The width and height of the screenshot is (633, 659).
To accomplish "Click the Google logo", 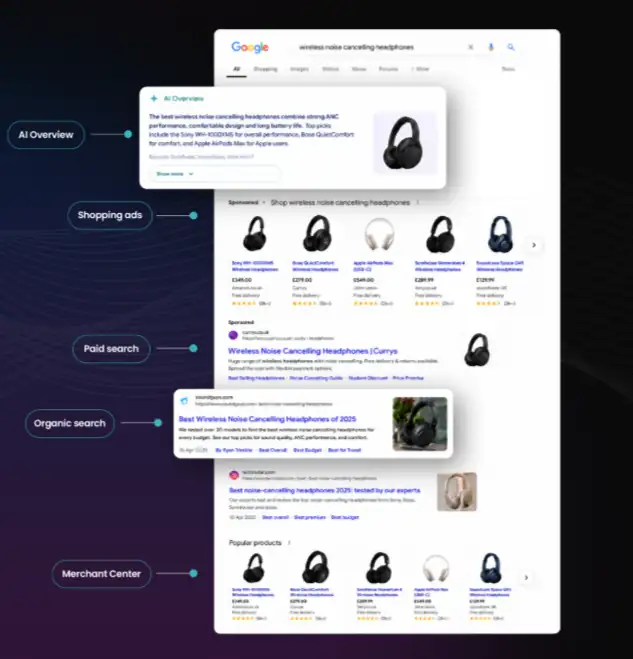I will [250, 47].
